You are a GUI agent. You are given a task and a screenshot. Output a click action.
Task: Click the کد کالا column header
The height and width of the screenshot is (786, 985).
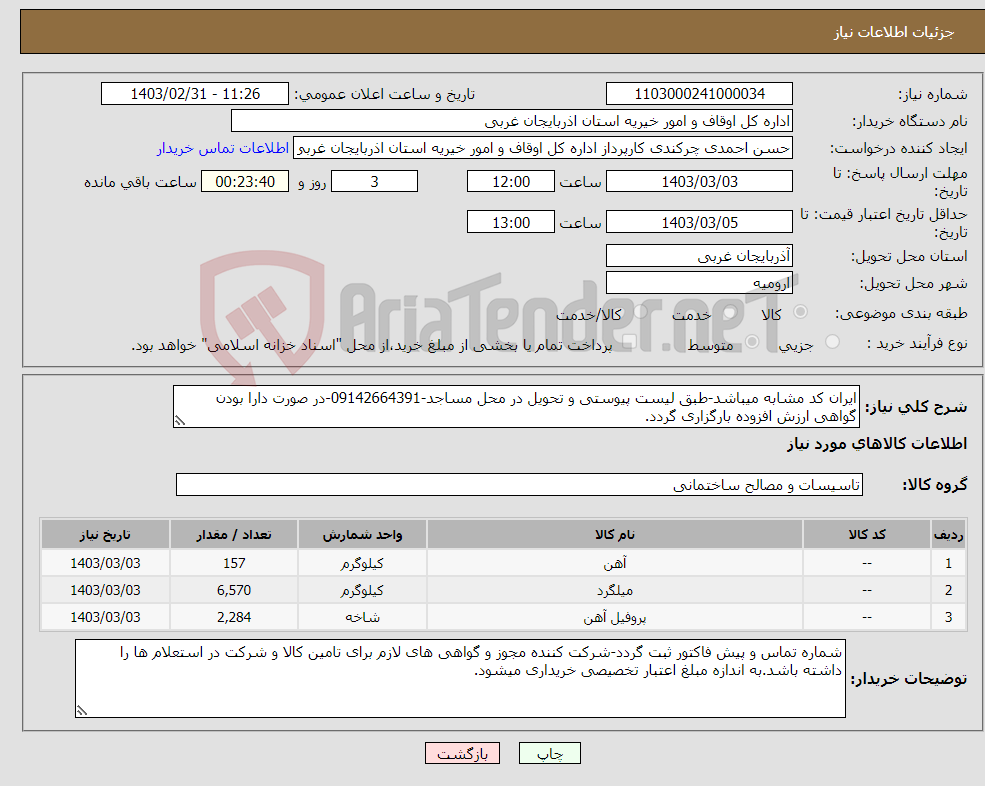point(867,535)
